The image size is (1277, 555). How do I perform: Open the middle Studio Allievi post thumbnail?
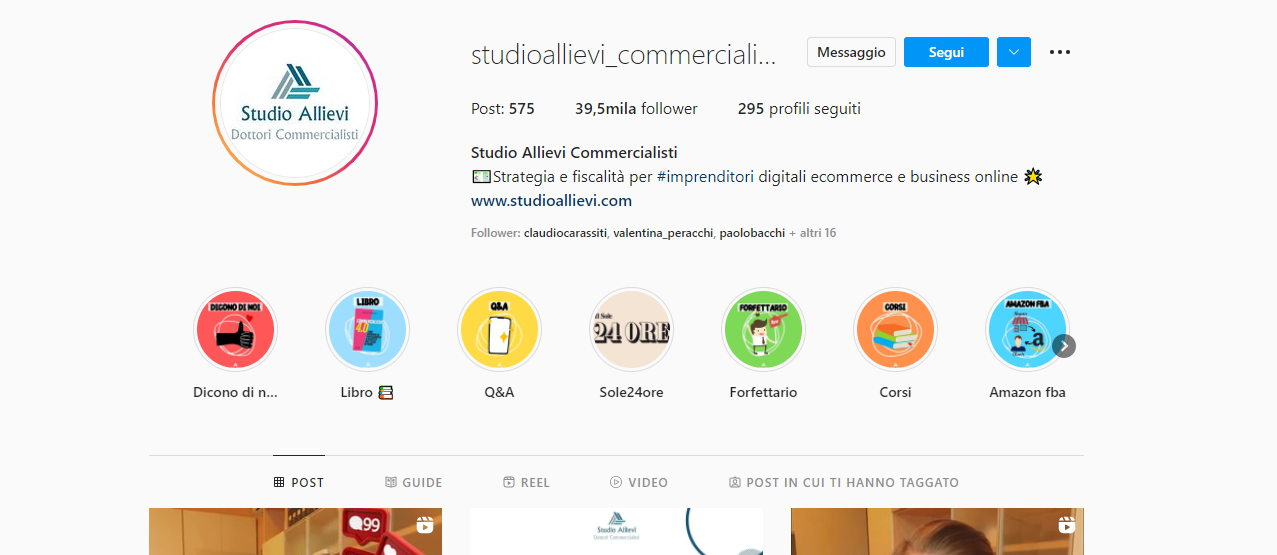coord(616,531)
